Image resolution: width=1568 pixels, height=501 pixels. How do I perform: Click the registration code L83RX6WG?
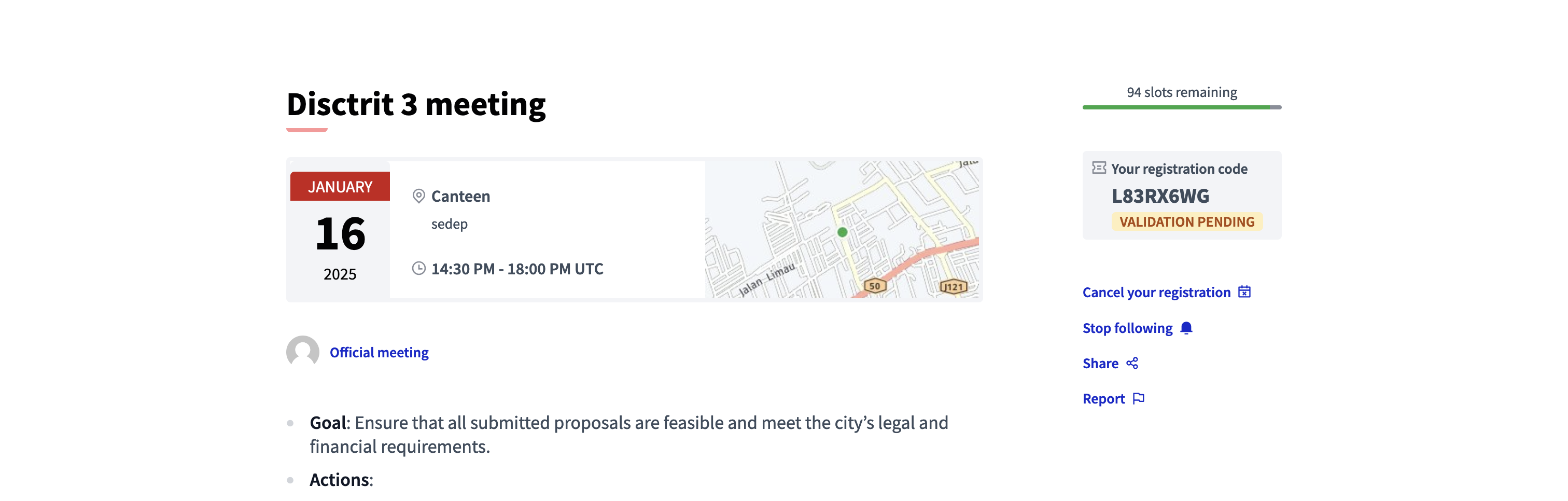click(1163, 196)
